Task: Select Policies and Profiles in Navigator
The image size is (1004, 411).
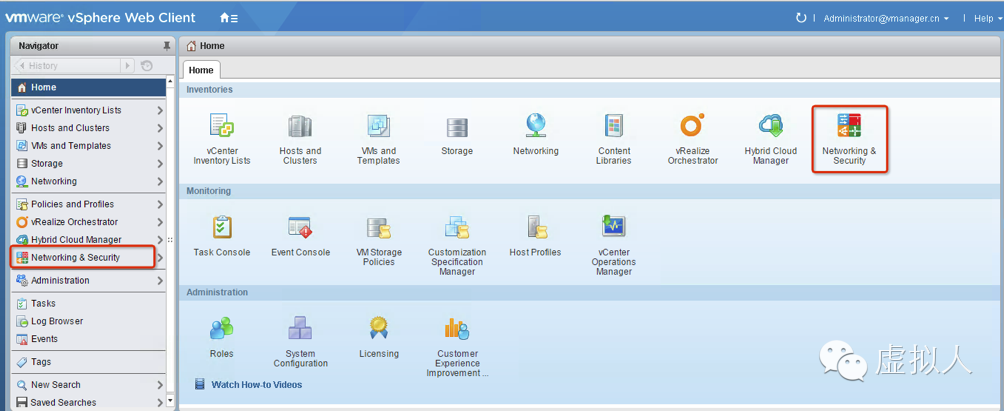Action: (88, 204)
